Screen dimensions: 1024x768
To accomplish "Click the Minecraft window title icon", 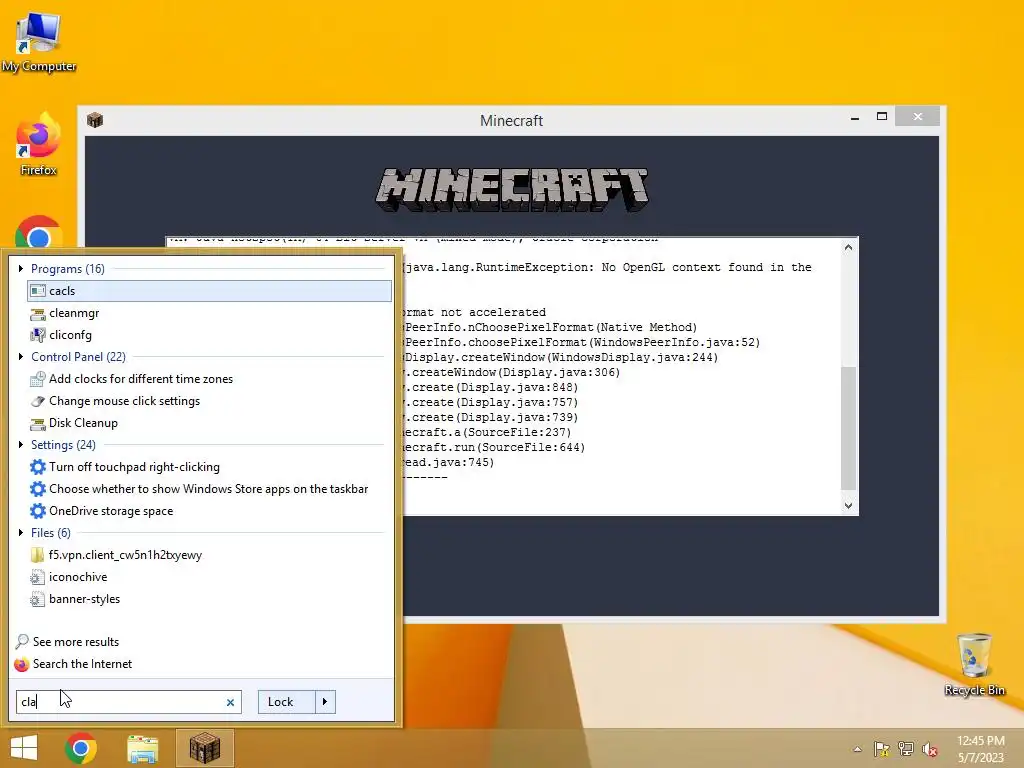I will click(x=95, y=120).
